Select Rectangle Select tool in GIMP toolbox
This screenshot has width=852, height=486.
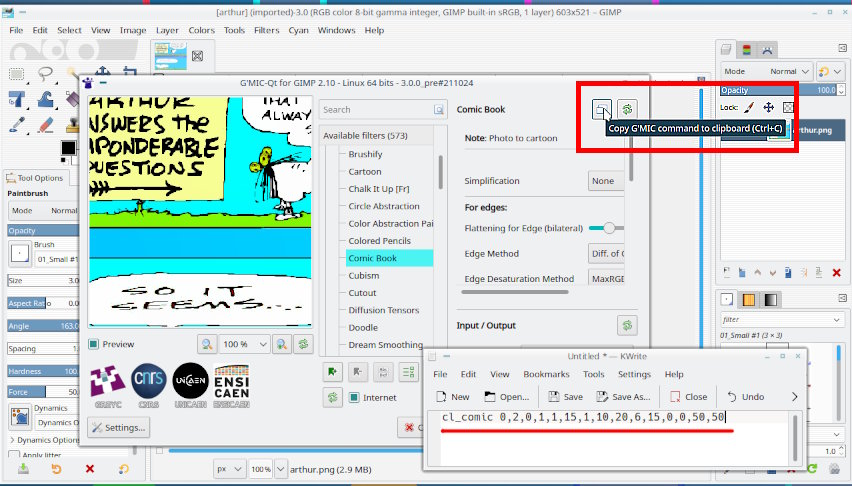coord(17,73)
